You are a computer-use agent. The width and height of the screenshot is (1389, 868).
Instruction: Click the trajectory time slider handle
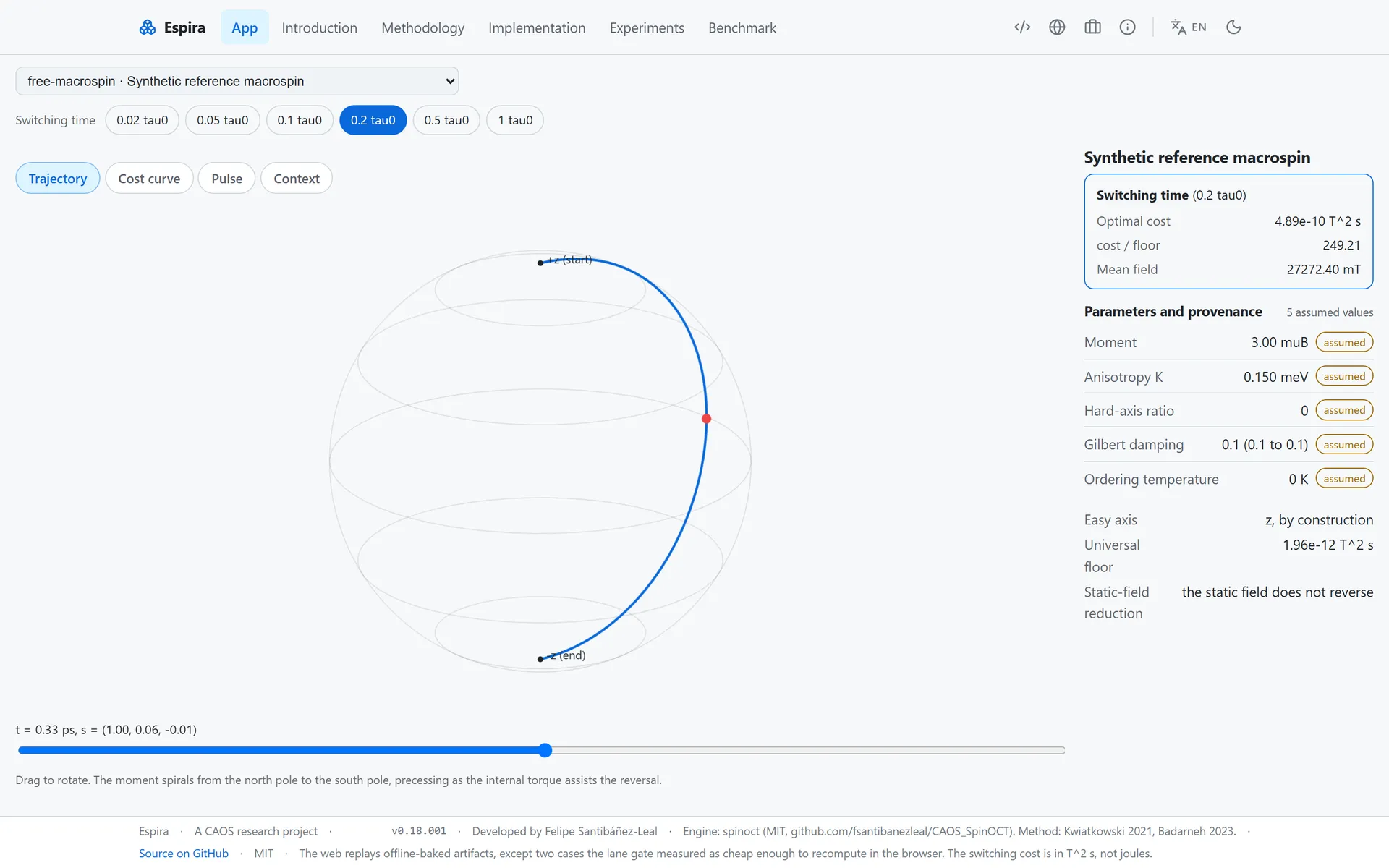click(x=545, y=750)
